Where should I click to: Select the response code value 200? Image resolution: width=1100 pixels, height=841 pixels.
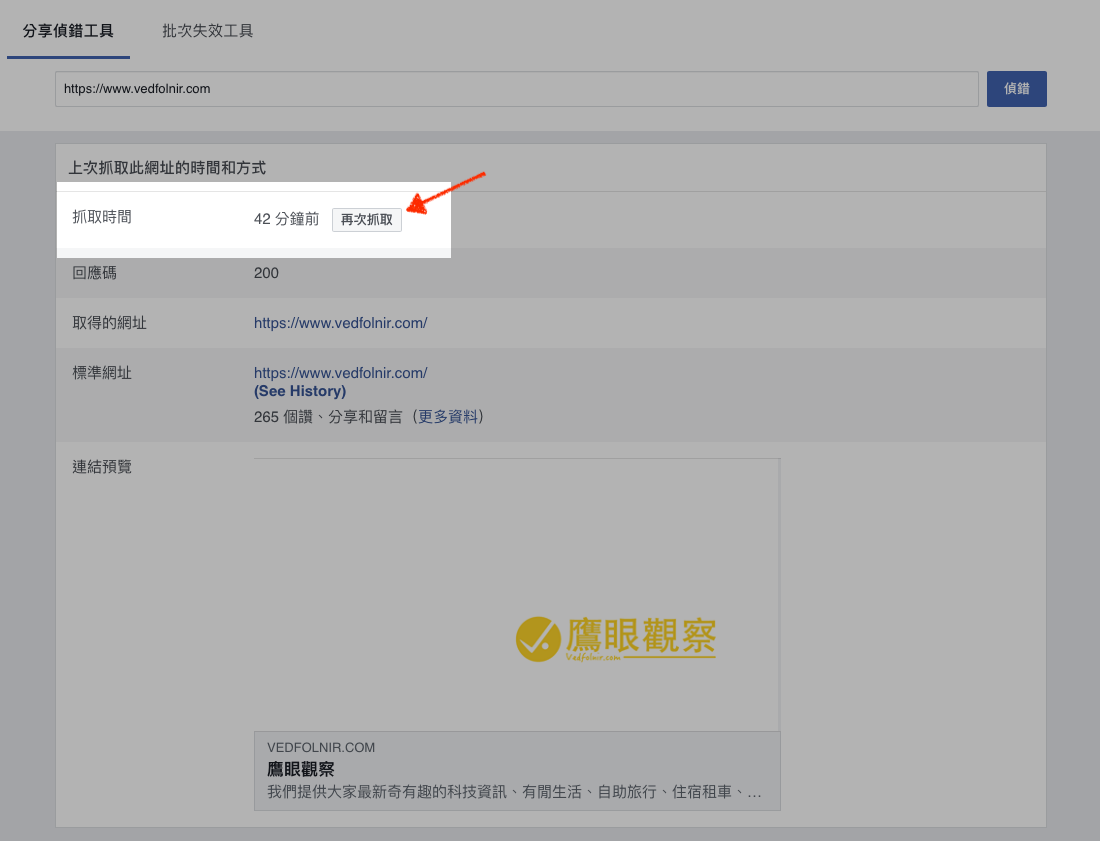pyautogui.click(x=266, y=273)
